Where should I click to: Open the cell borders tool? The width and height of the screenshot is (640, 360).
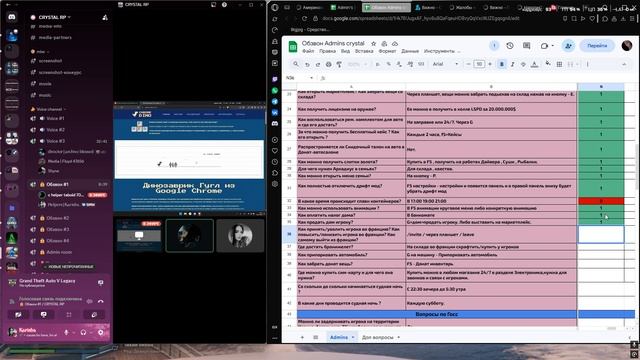click(559, 64)
